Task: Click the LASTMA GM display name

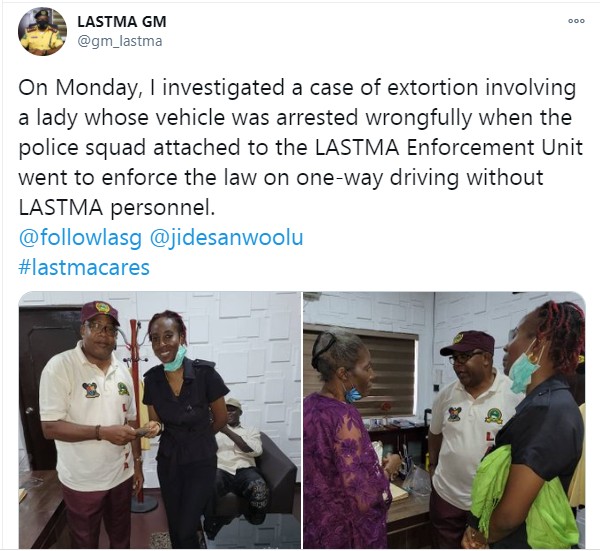Action: click(x=122, y=22)
